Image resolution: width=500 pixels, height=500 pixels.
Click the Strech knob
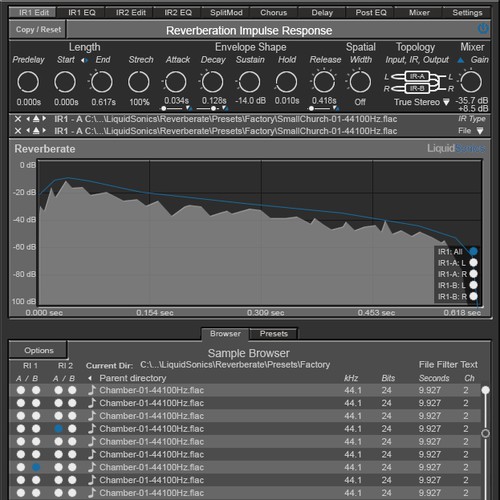point(139,82)
